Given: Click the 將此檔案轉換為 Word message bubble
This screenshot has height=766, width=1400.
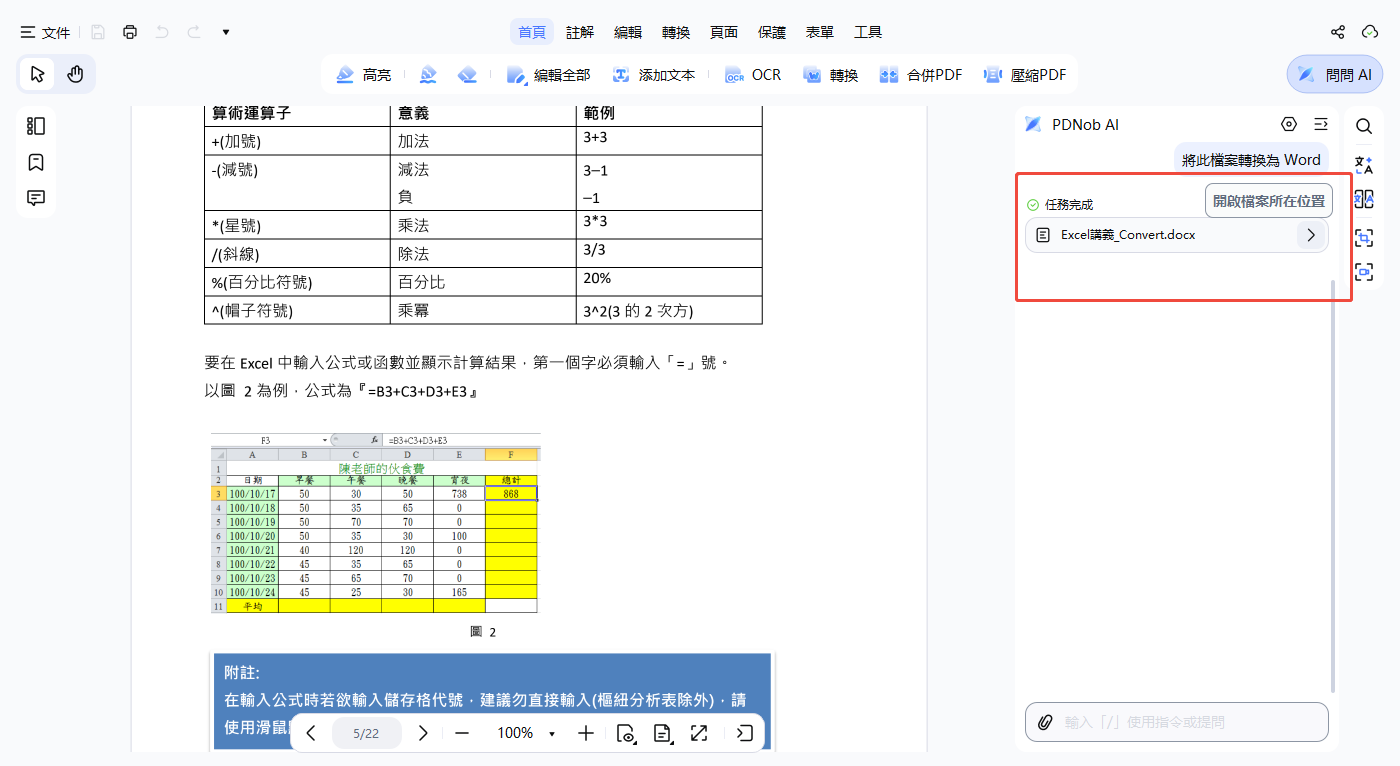Looking at the screenshot, I should click(1251, 160).
